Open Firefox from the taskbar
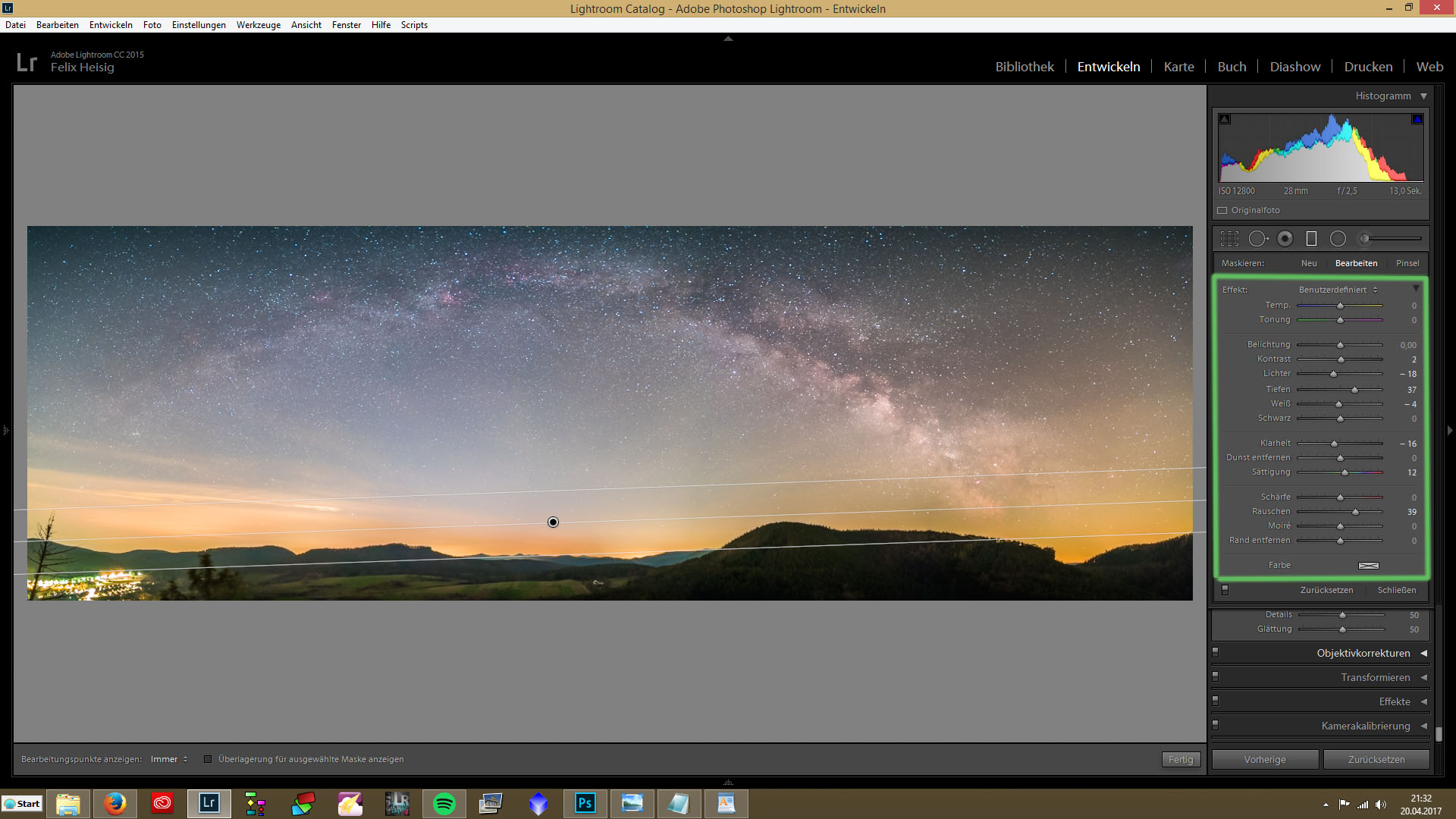Image resolution: width=1456 pixels, height=819 pixels. [x=115, y=804]
